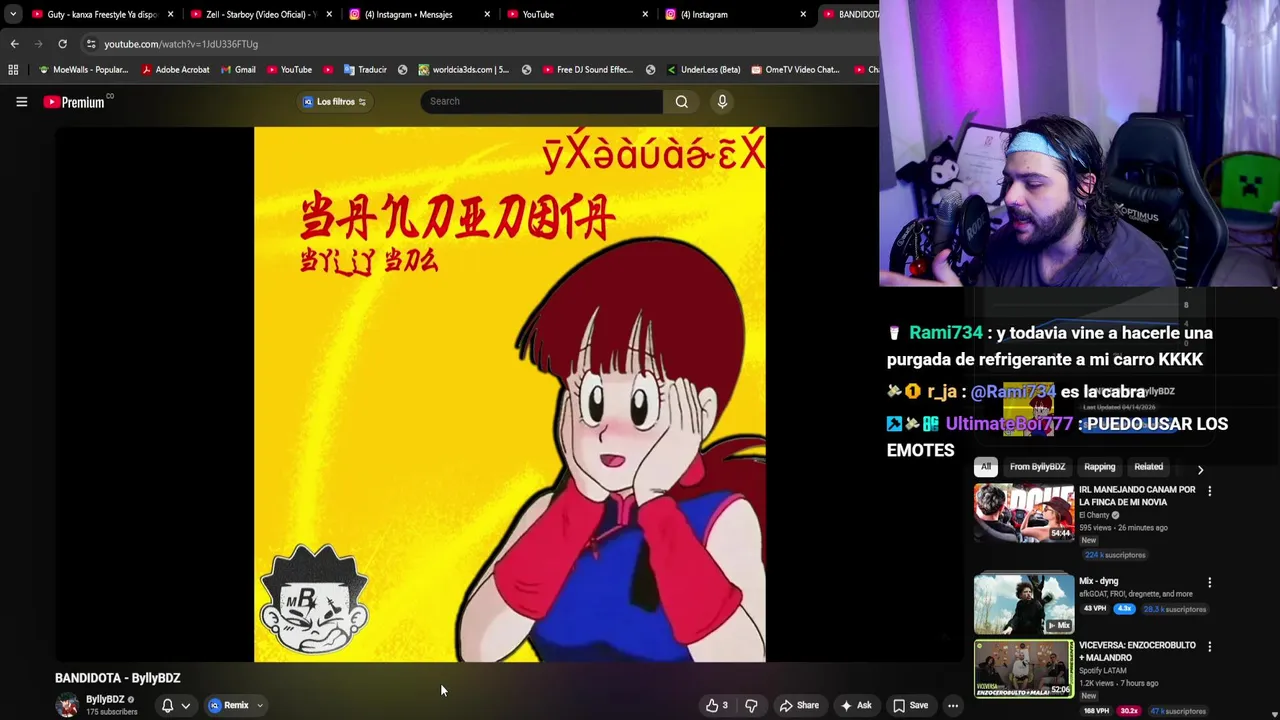This screenshot has width=1280, height=720.
Task: Expand the Remix dropdown arrow
Action: [260, 706]
